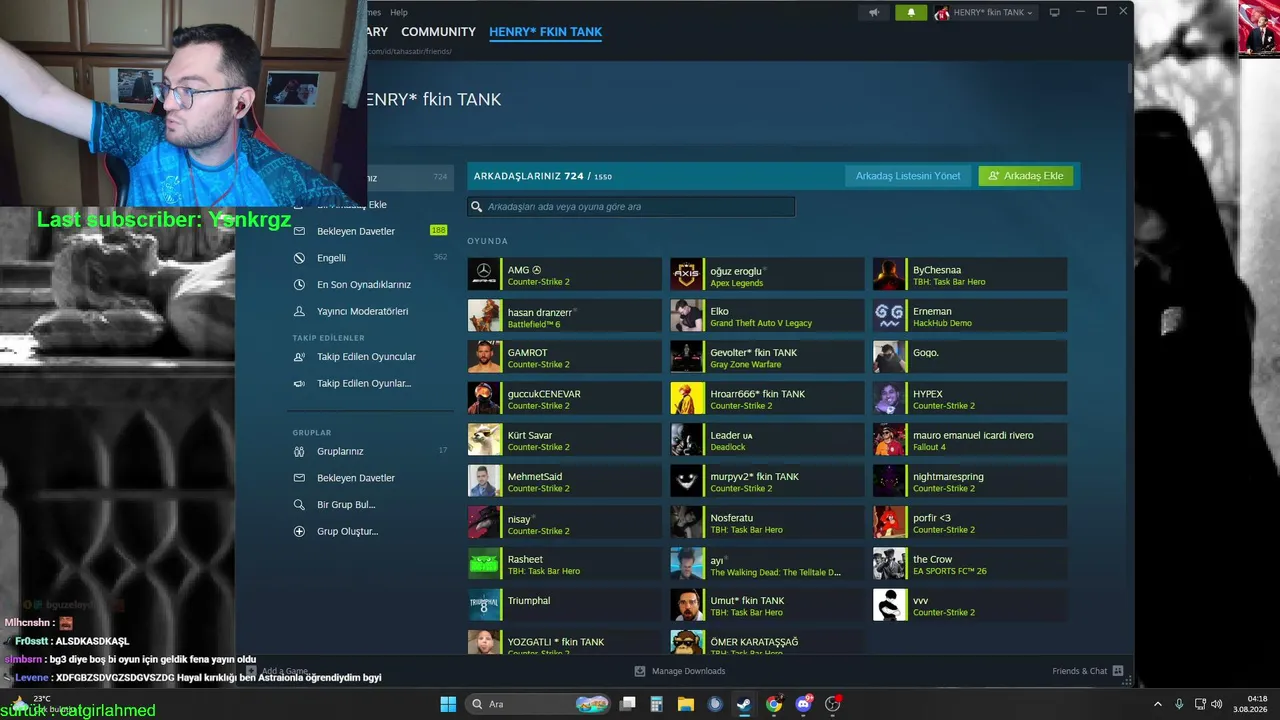This screenshot has height=720, width=1280.
Task: Select friend Umut* fkin TANK entry
Action: pos(767,605)
